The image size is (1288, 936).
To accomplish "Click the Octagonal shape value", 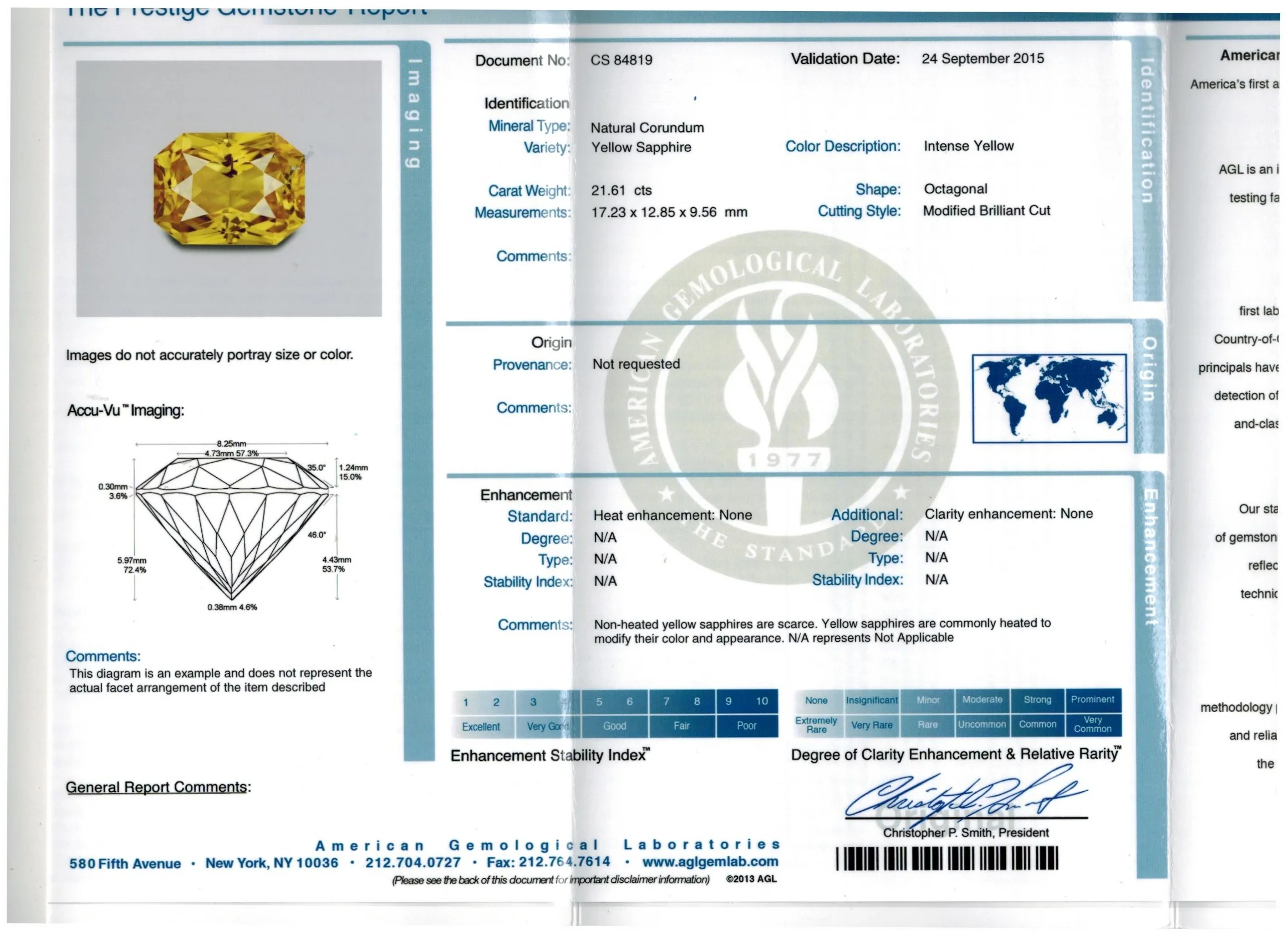I will pos(955,189).
